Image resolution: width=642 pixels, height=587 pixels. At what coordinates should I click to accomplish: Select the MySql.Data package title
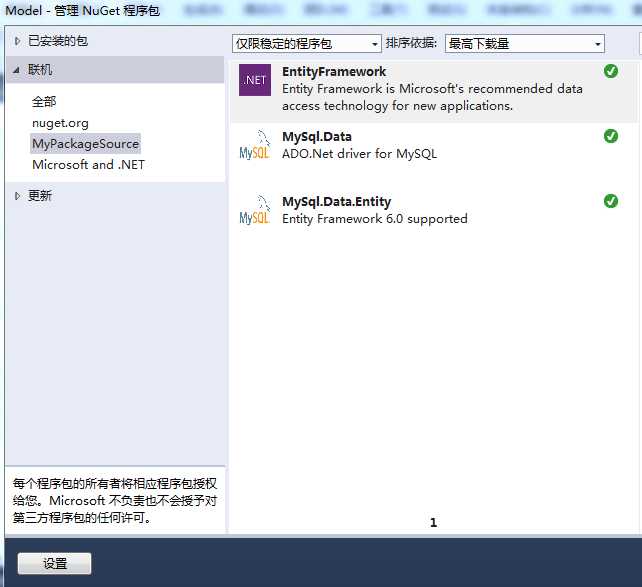coord(316,136)
